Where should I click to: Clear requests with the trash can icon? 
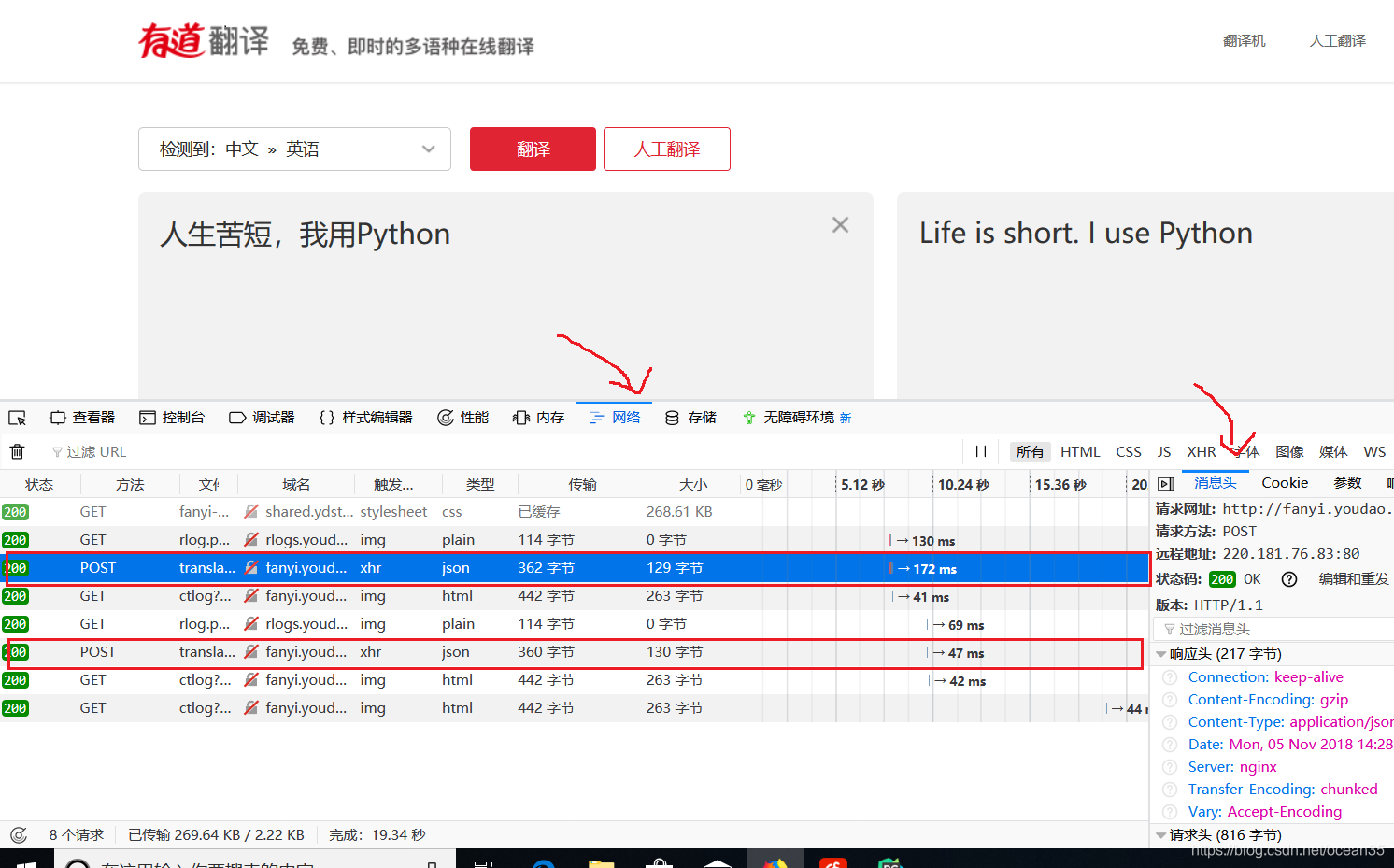pos(17,452)
